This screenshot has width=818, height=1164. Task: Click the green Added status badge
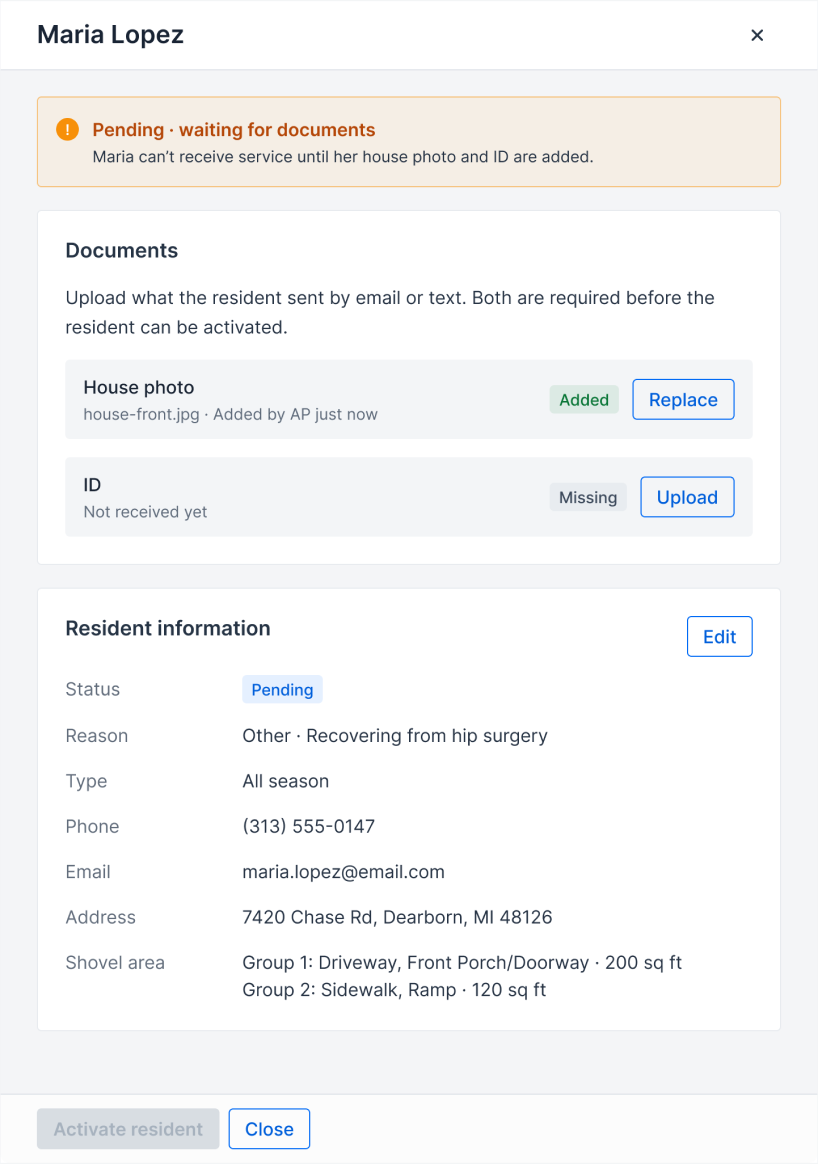tap(584, 399)
